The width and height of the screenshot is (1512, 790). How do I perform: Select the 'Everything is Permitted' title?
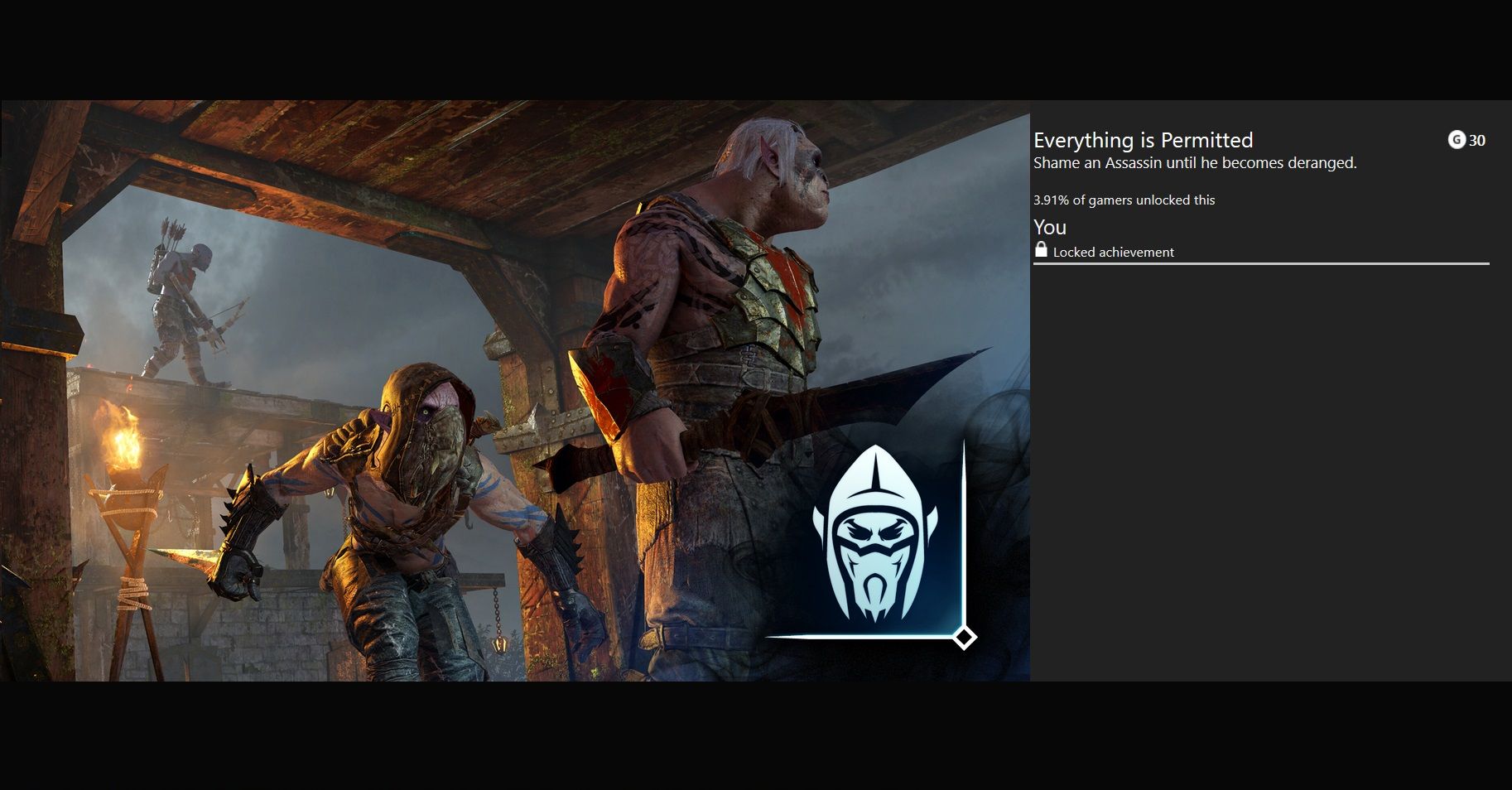click(x=1143, y=140)
